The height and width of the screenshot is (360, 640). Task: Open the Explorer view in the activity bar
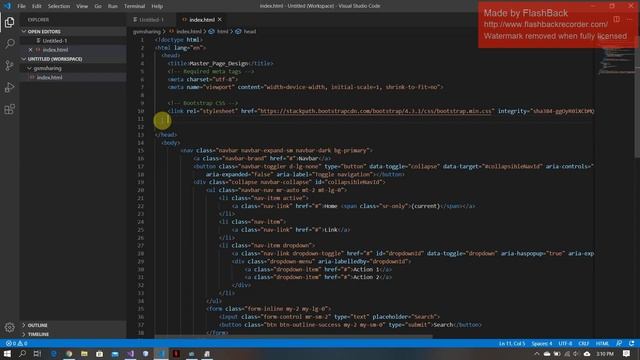pos(9,22)
